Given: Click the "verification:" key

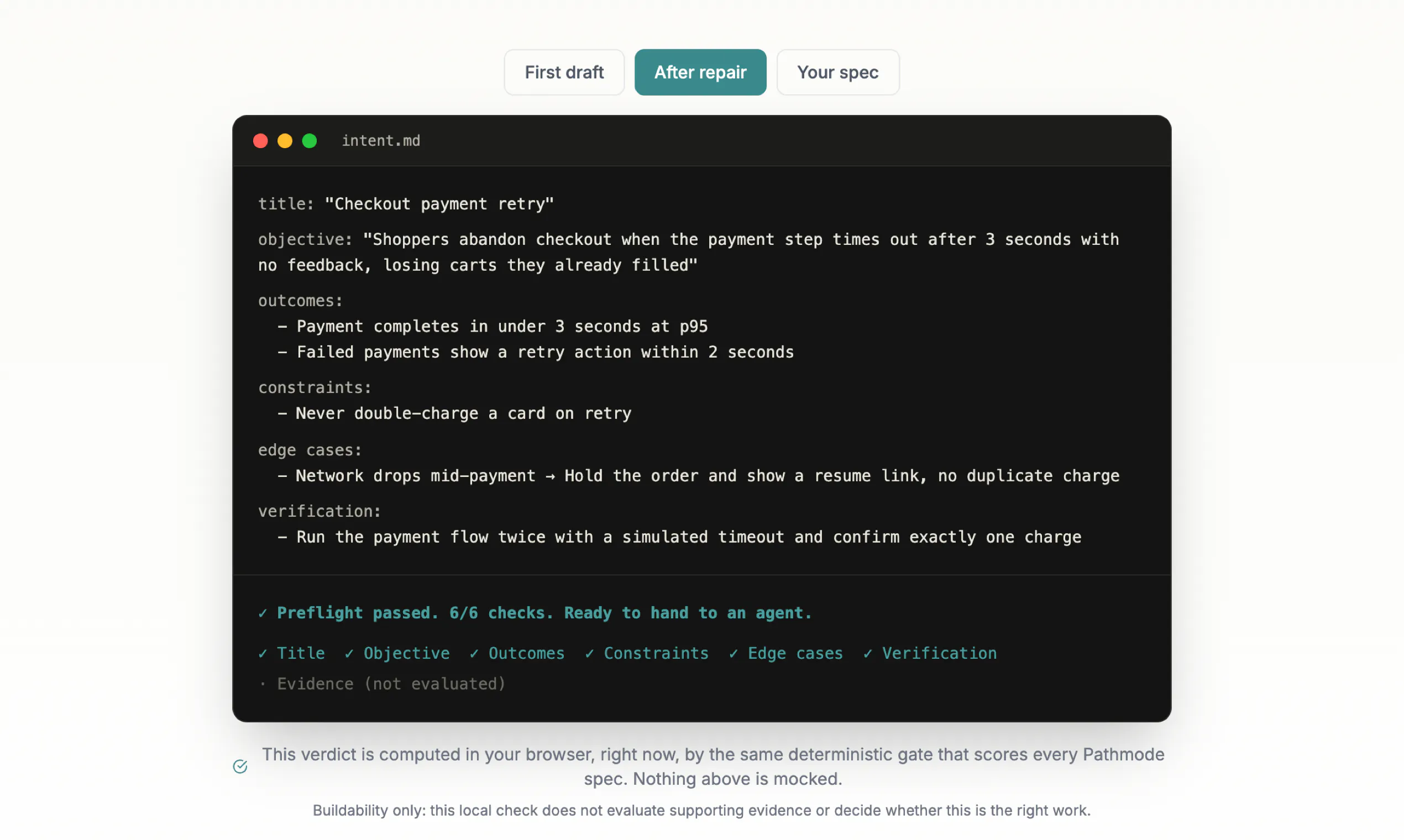Looking at the screenshot, I should [320, 511].
